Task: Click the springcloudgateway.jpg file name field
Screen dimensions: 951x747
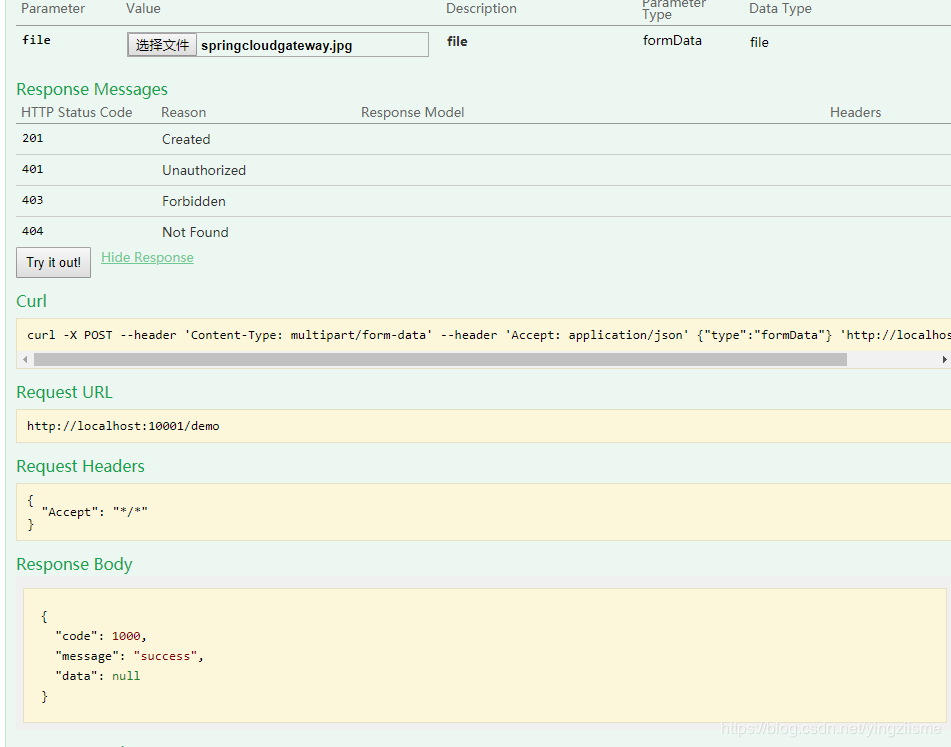Action: [x=312, y=45]
